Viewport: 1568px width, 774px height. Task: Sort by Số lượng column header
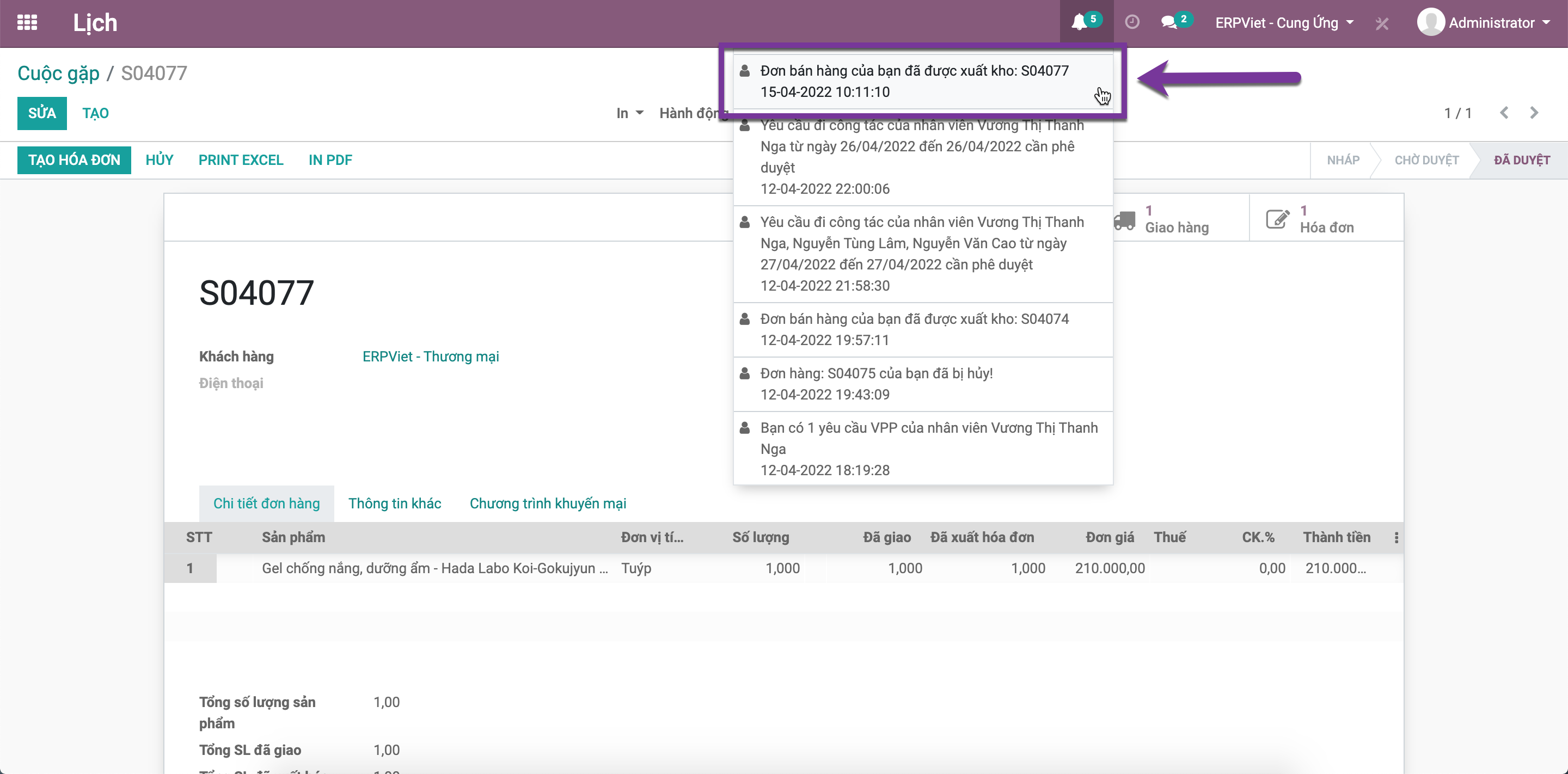760,537
